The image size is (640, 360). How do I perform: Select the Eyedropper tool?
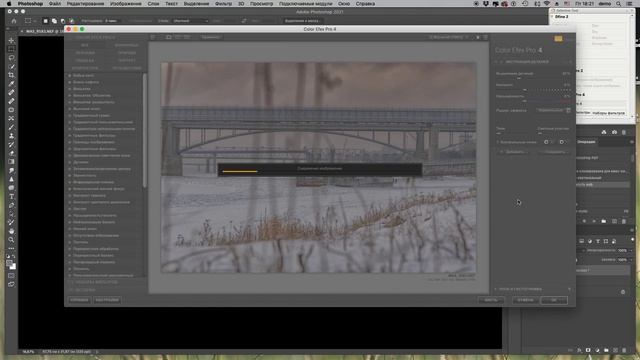coord(11,84)
